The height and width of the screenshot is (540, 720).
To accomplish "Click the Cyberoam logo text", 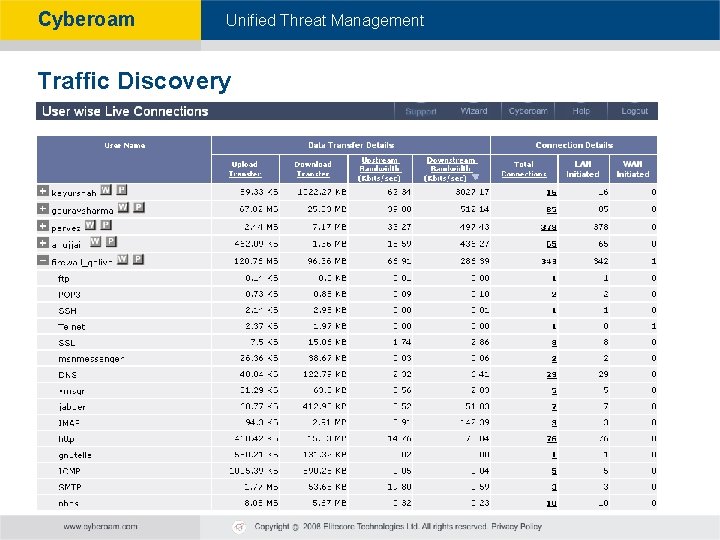I will 86,20.
